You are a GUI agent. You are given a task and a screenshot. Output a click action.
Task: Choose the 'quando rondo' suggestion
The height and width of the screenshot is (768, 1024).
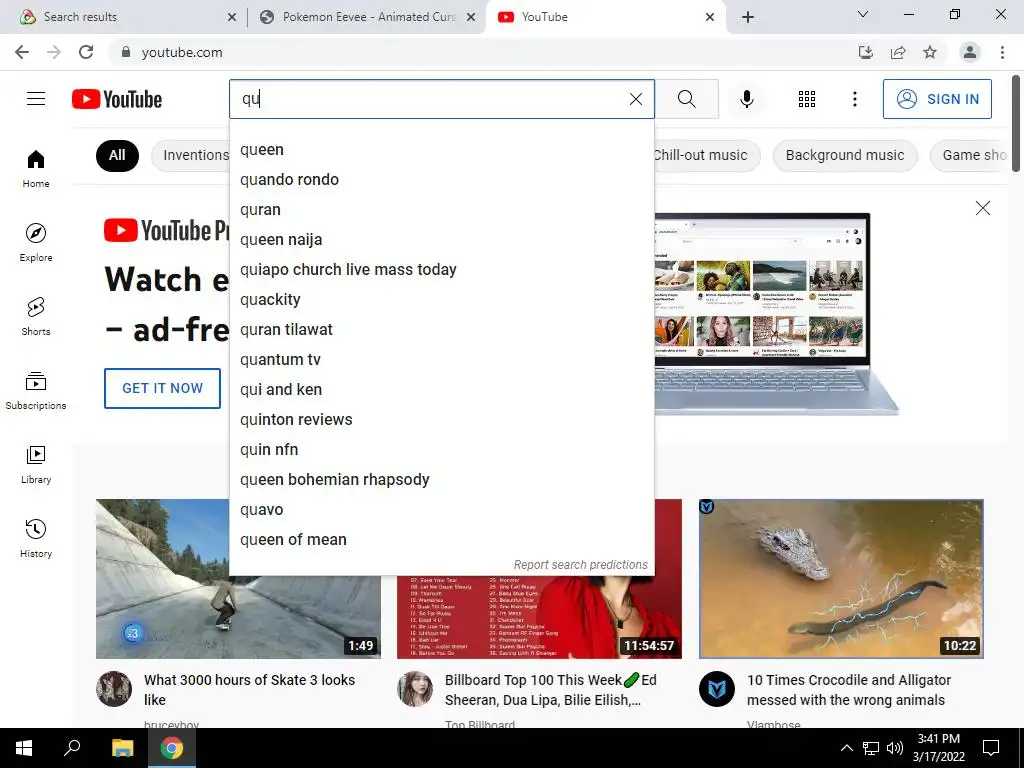click(x=441, y=180)
